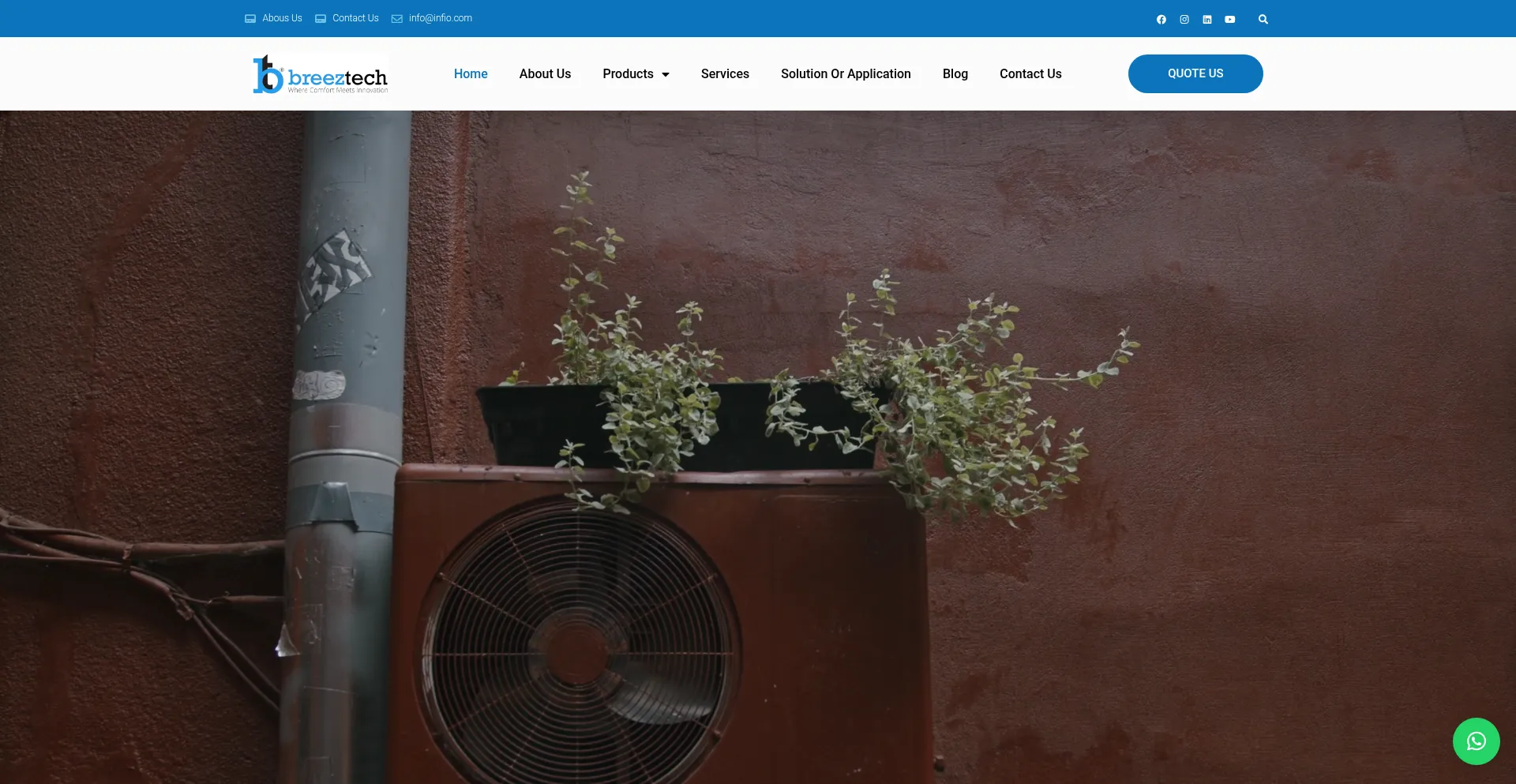Open the Instagram social icon
1516x784 pixels.
(x=1184, y=19)
